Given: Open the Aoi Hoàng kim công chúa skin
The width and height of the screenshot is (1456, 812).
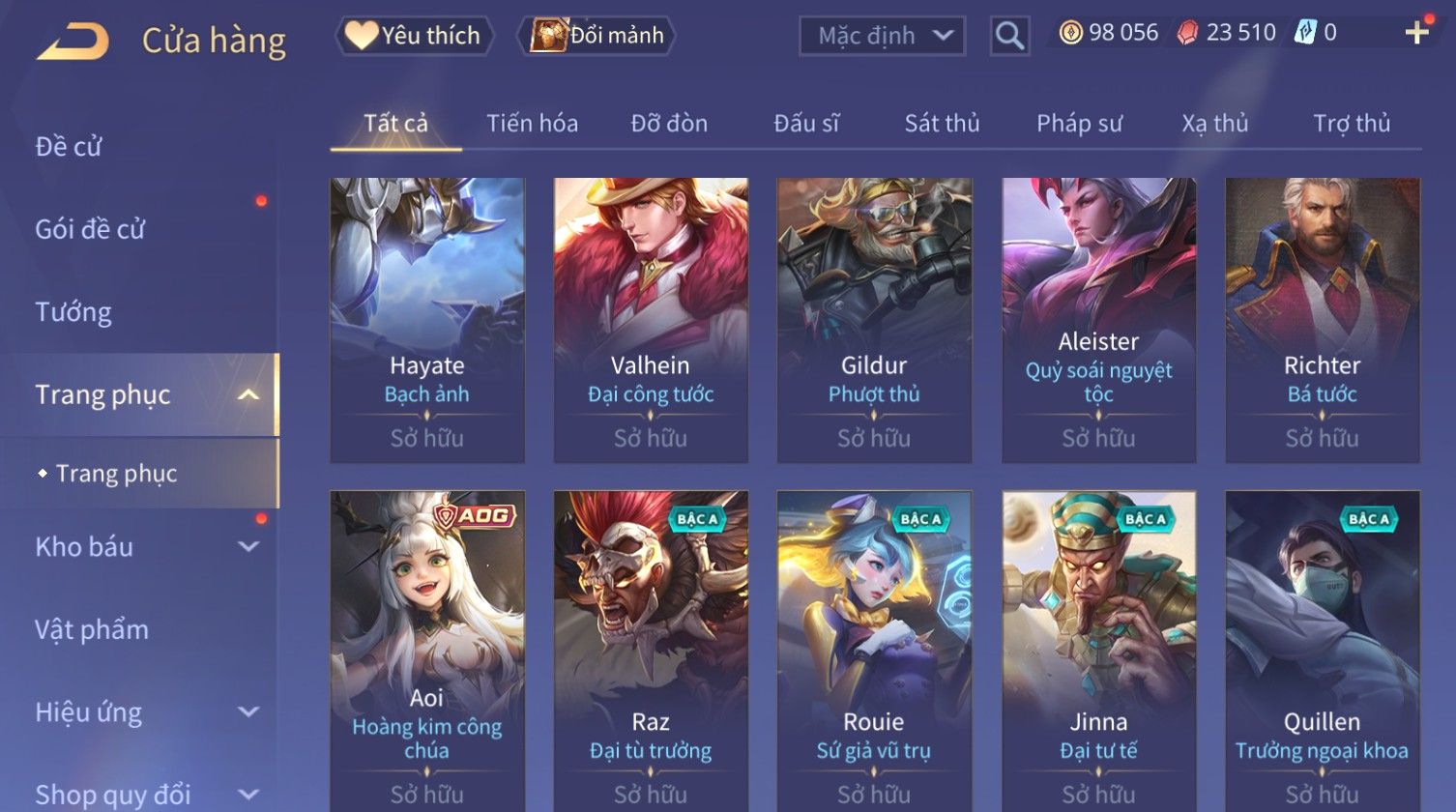Looking at the screenshot, I should click(x=427, y=651).
